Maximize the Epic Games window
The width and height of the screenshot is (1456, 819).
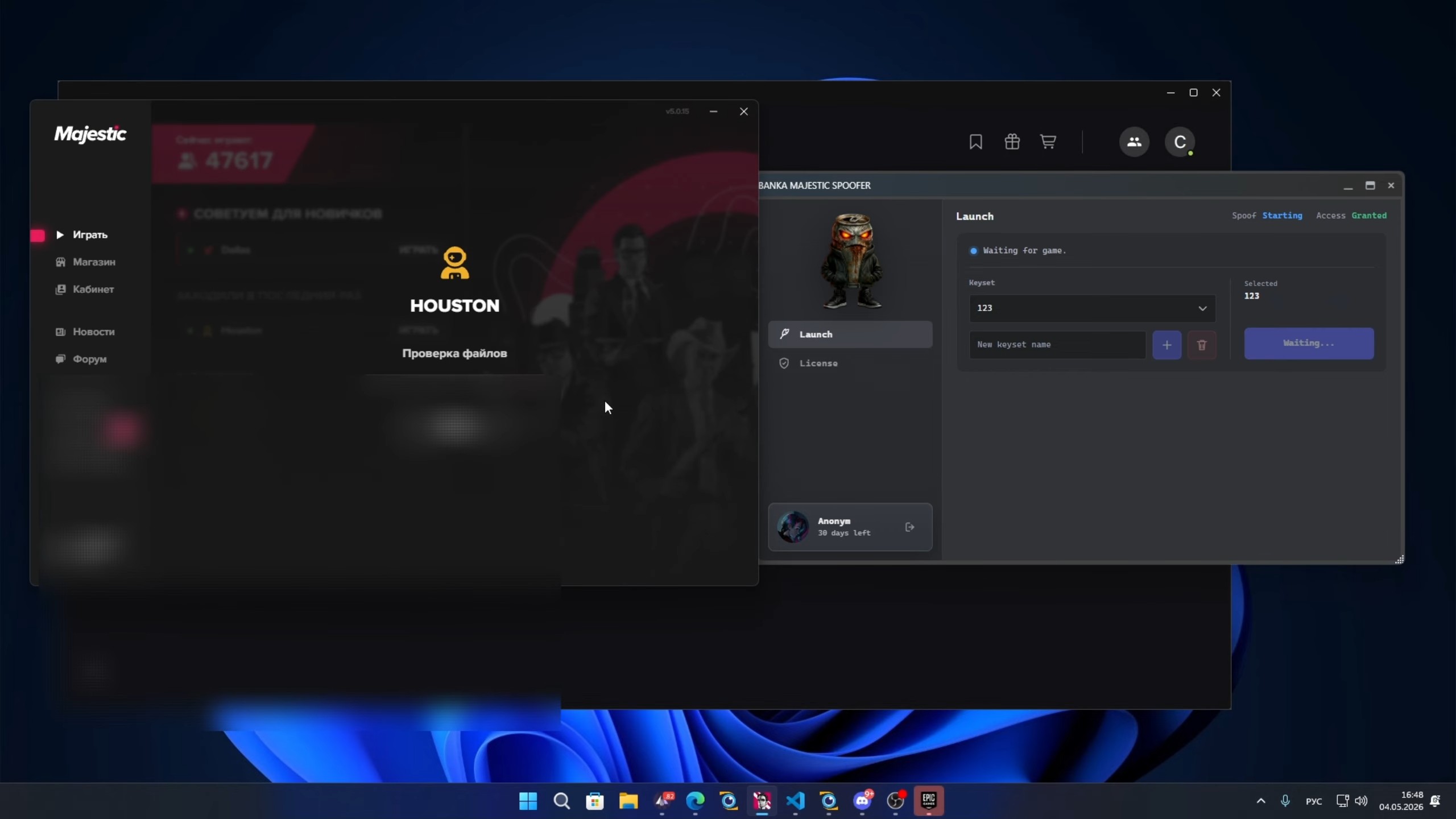pos(1193,93)
